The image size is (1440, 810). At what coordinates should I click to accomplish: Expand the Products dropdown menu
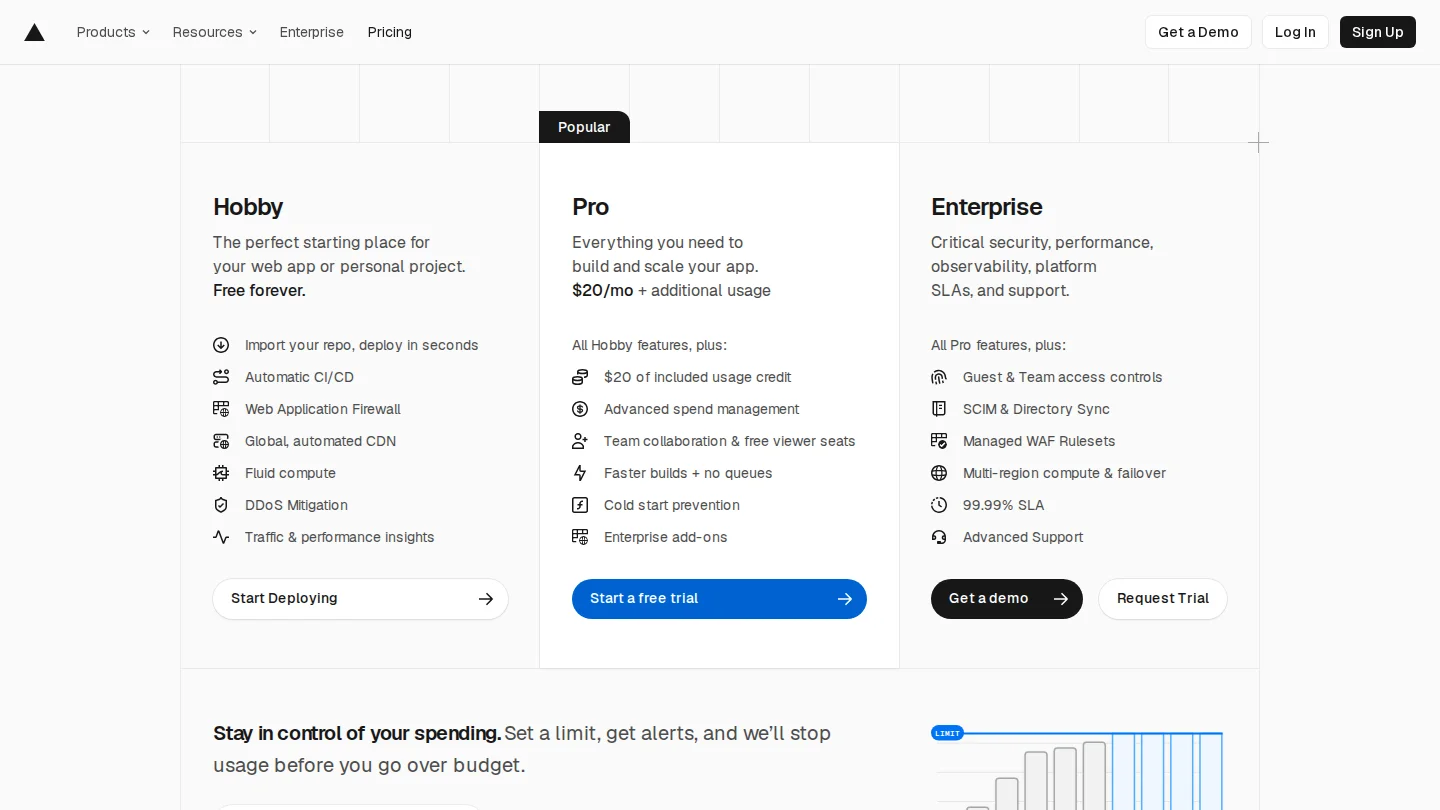pos(113,32)
